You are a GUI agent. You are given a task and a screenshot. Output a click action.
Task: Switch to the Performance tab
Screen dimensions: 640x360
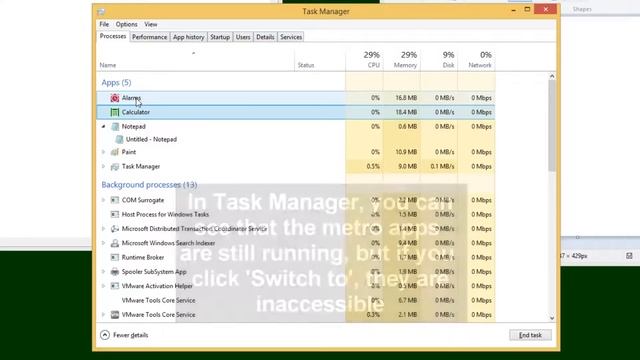coord(149,37)
